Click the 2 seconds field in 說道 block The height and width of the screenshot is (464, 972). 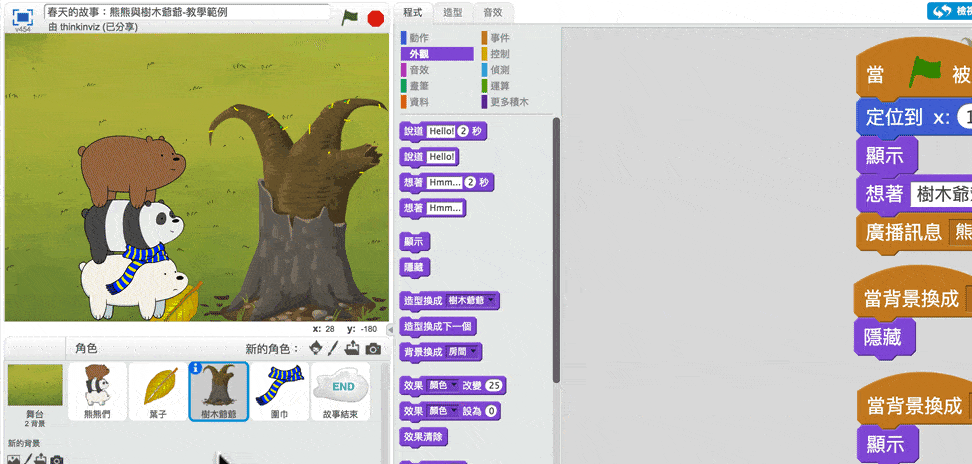click(x=462, y=131)
